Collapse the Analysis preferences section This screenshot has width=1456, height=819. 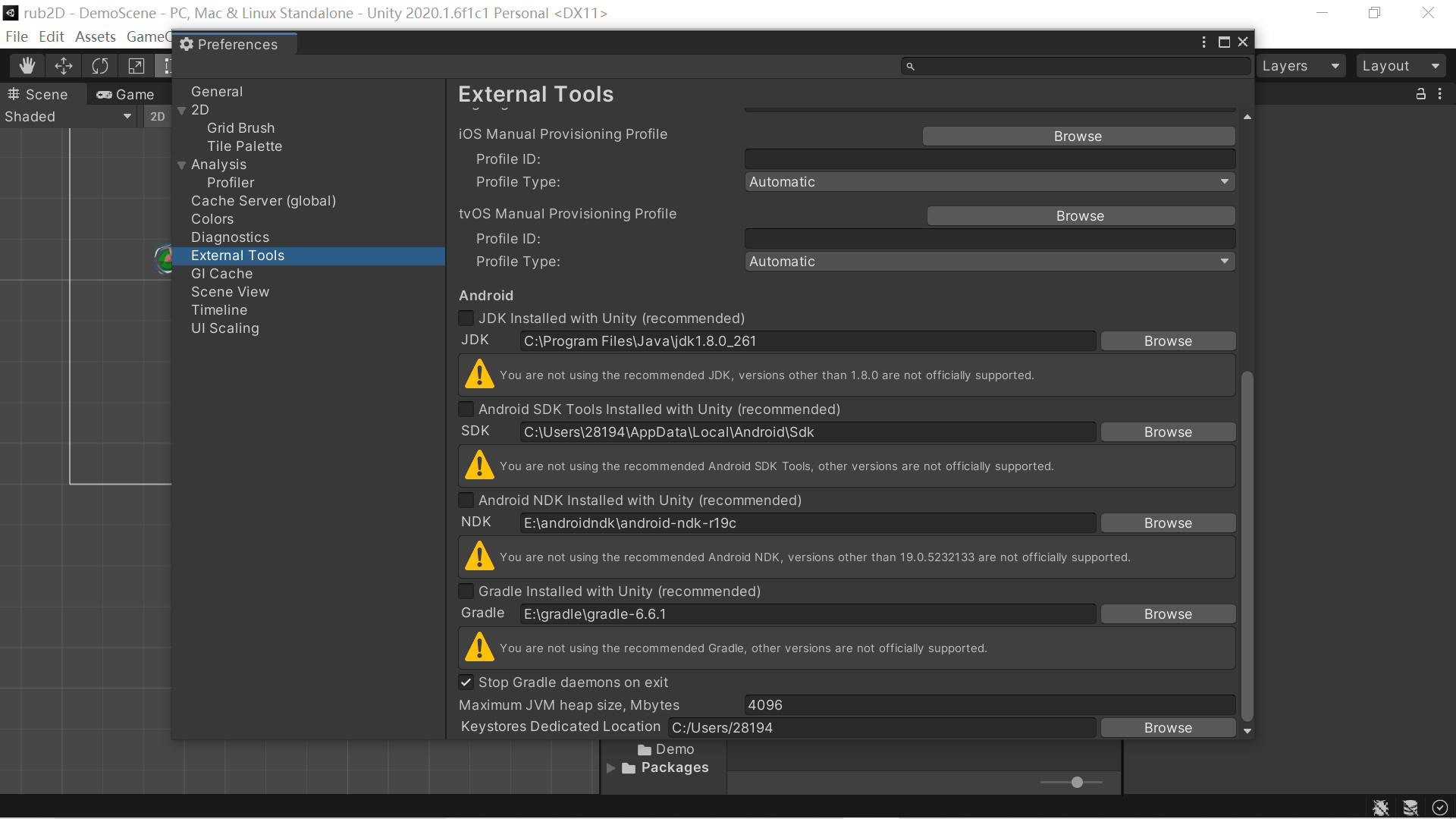click(182, 165)
